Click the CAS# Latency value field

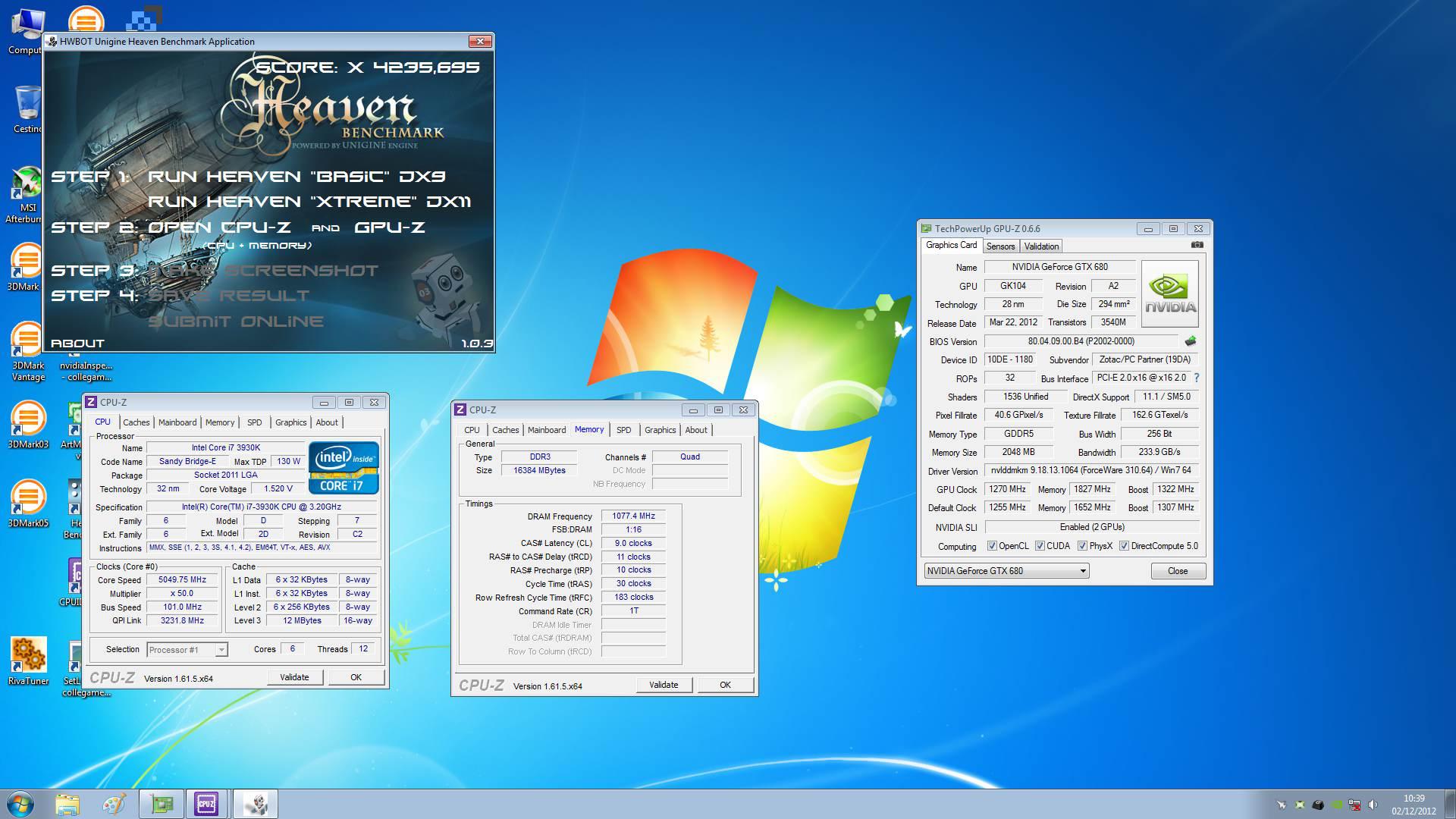pos(634,543)
